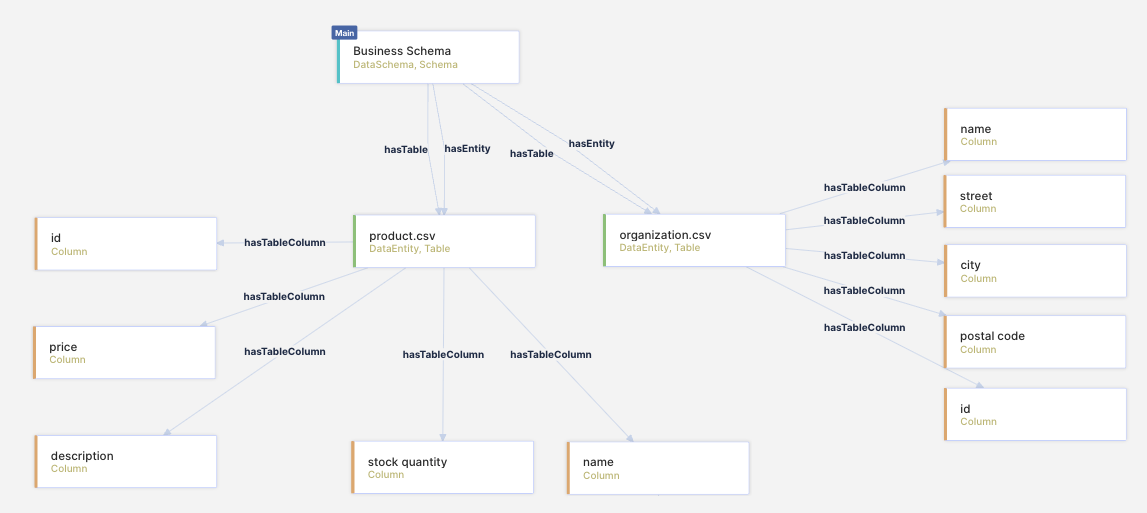Select the product.csv table node
The height and width of the screenshot is (513, 1147).
tap(444, 241)
